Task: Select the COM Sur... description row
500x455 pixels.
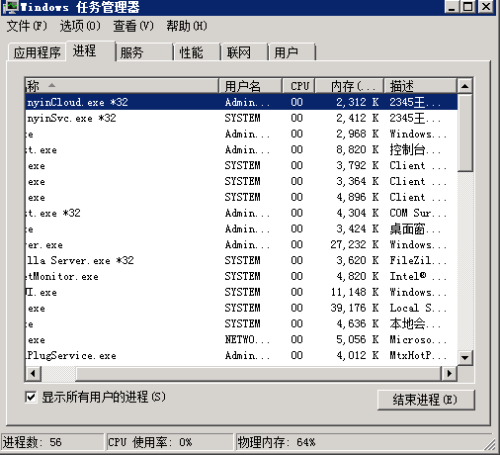Action: coord(241,213)
